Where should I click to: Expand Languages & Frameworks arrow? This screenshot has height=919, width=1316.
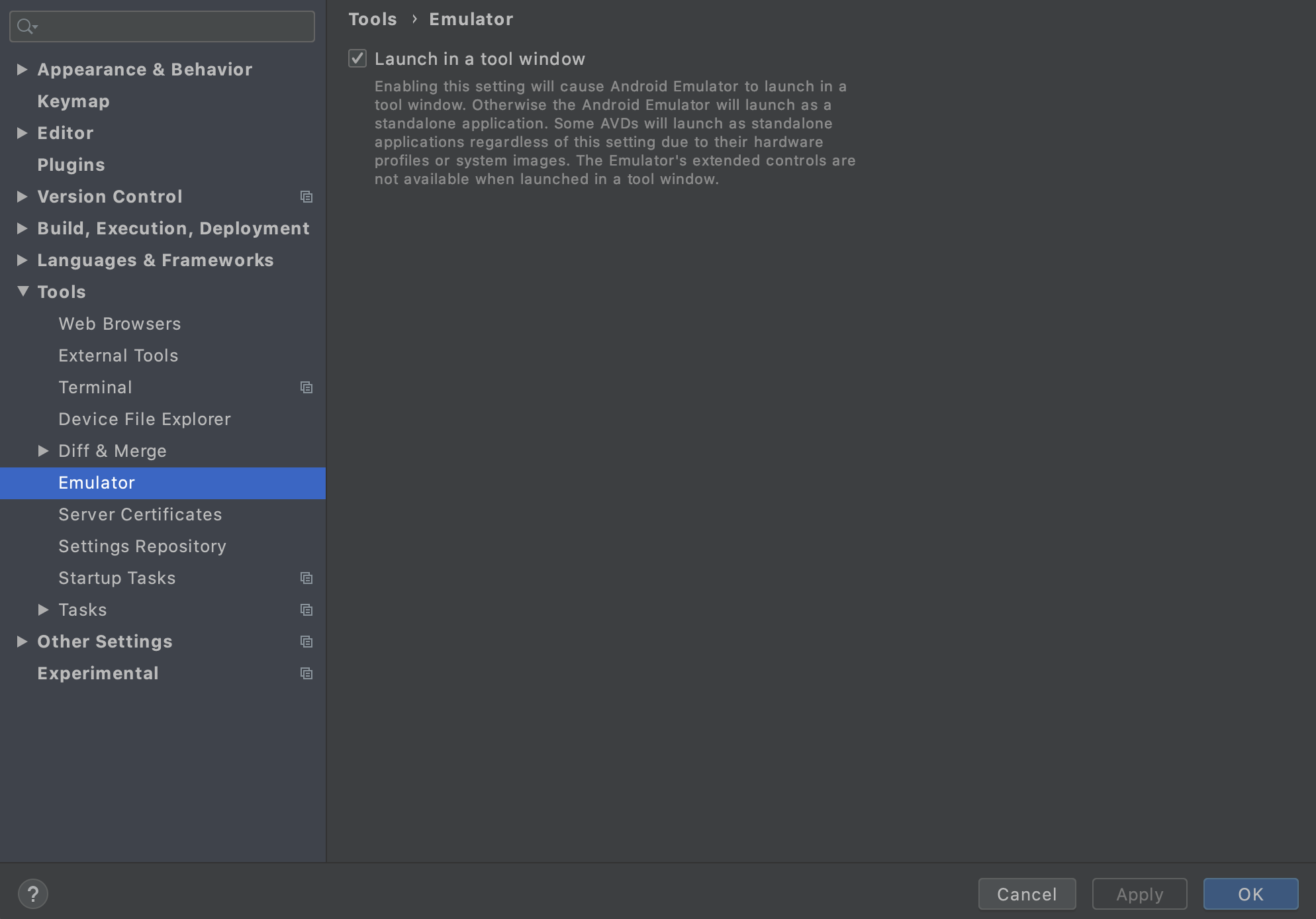pyautogui.click(x=22, y=260)
